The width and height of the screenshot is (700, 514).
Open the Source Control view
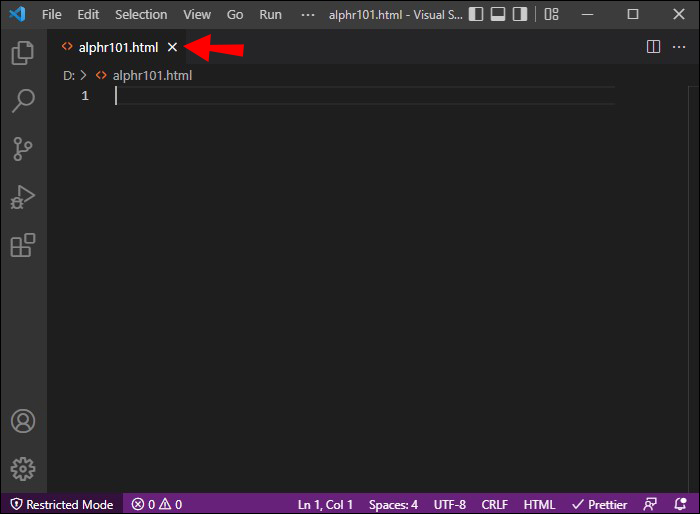coord(22,149)
